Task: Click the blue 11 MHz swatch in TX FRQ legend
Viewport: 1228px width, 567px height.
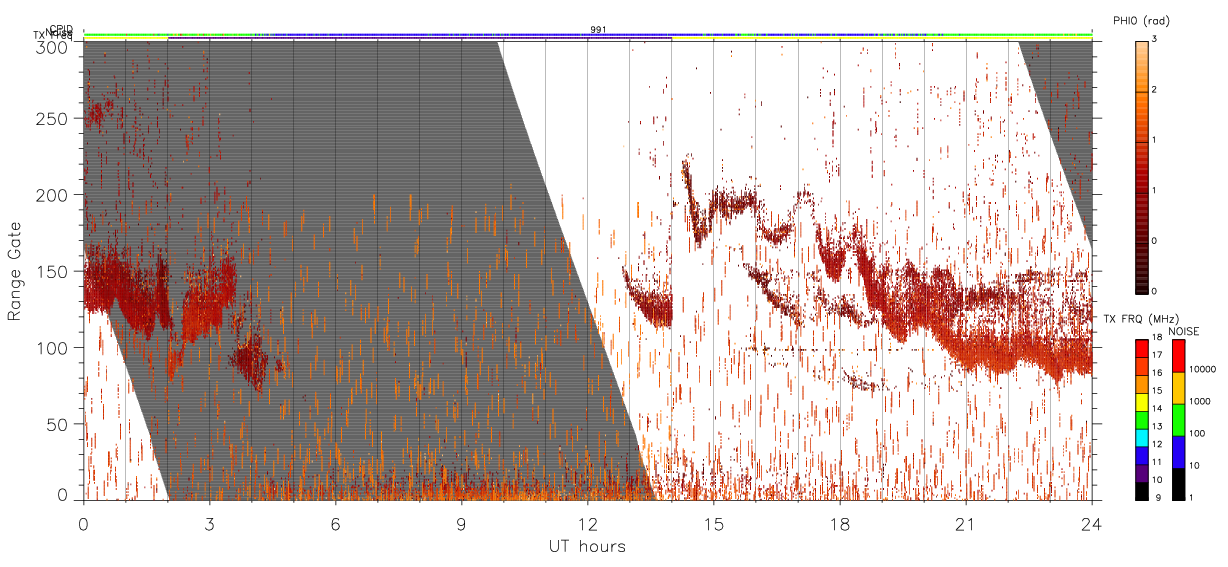Action: coord(1140,455)
